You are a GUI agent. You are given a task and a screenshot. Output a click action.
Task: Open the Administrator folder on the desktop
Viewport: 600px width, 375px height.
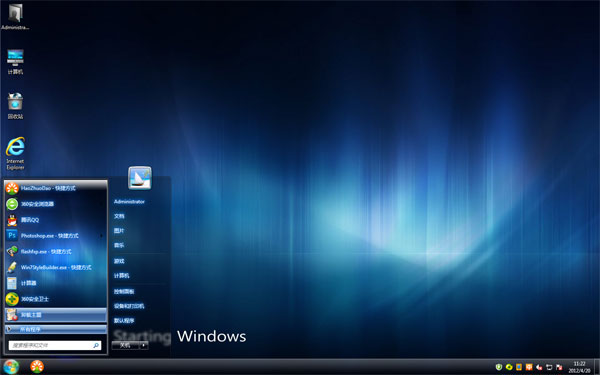click(15, 16)
